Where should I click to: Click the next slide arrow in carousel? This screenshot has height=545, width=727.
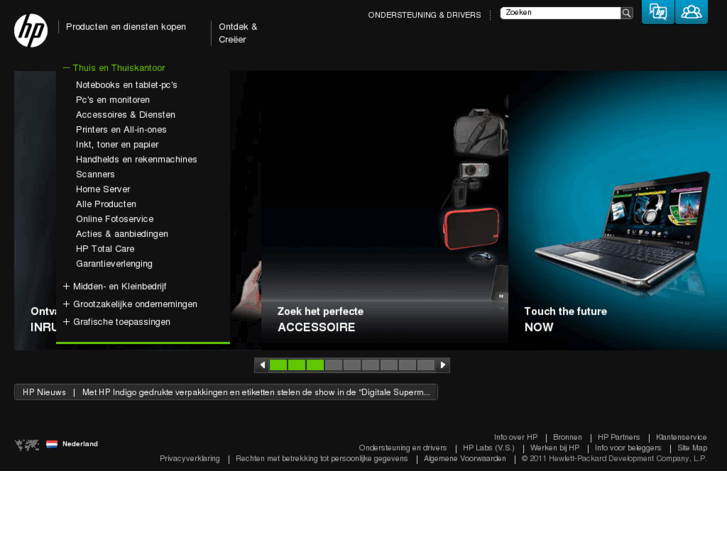443,365
